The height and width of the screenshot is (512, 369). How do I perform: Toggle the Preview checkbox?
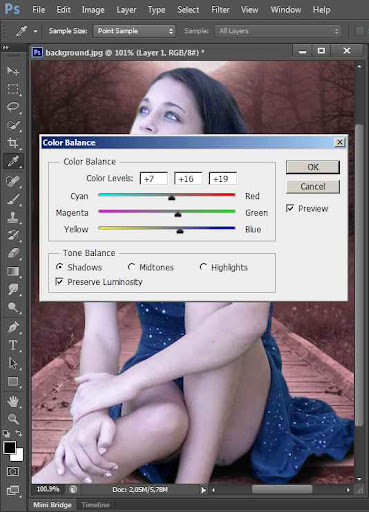pyautogui.click(x=290, y=208)
